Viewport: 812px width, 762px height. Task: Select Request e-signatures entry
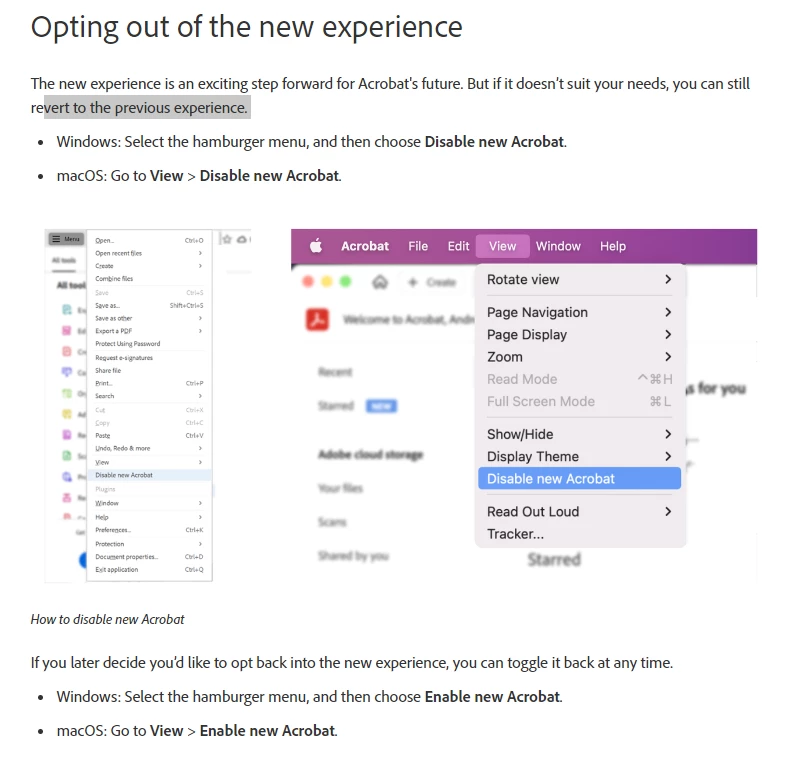(x=149, y=357)
